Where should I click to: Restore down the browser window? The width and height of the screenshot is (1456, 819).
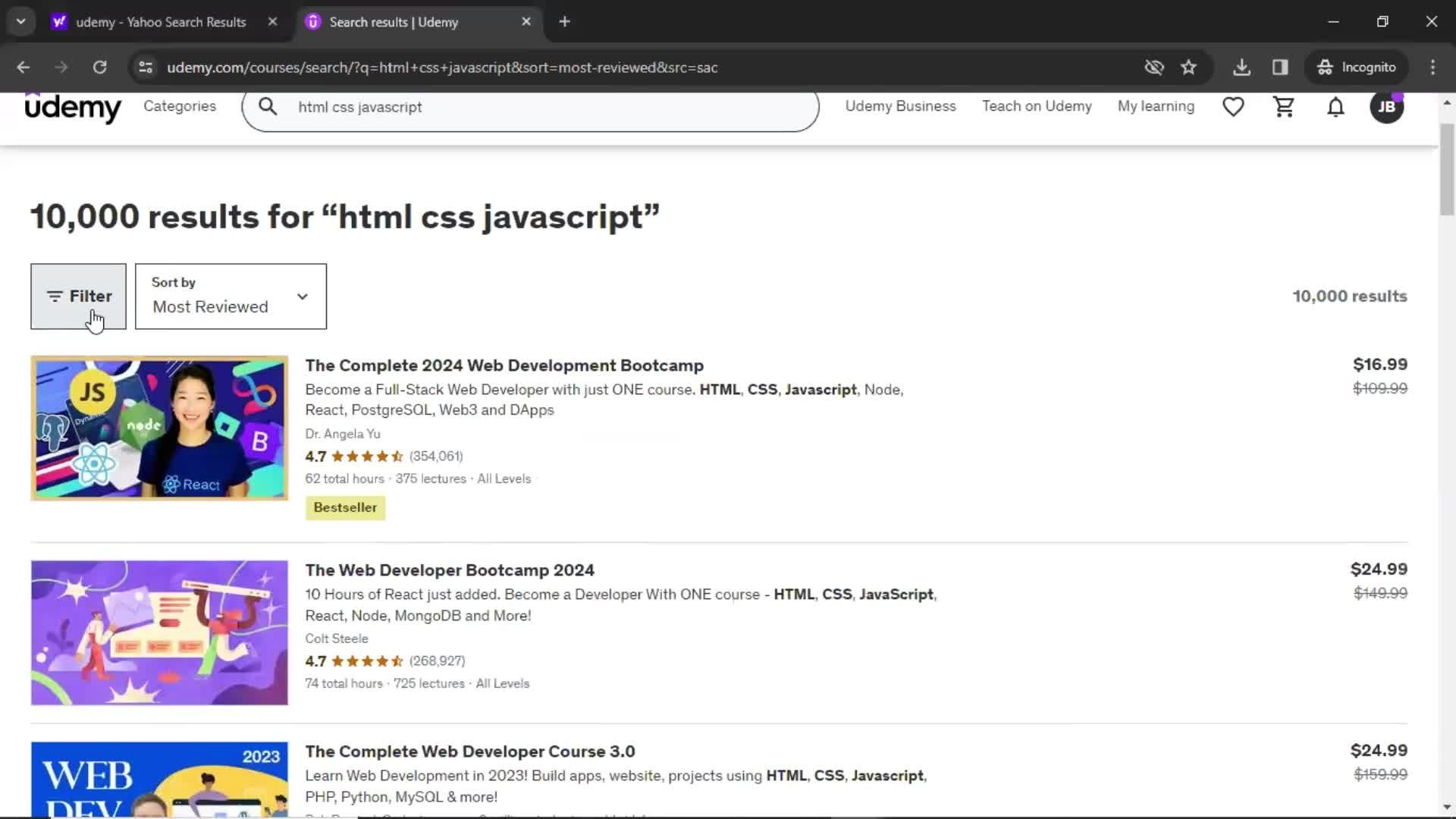[1382, 22]
